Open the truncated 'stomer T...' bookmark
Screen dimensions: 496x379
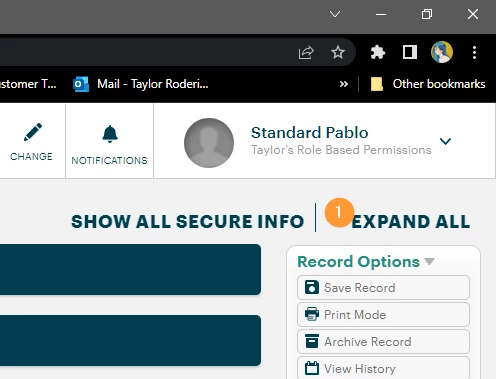tap(28, 84)
